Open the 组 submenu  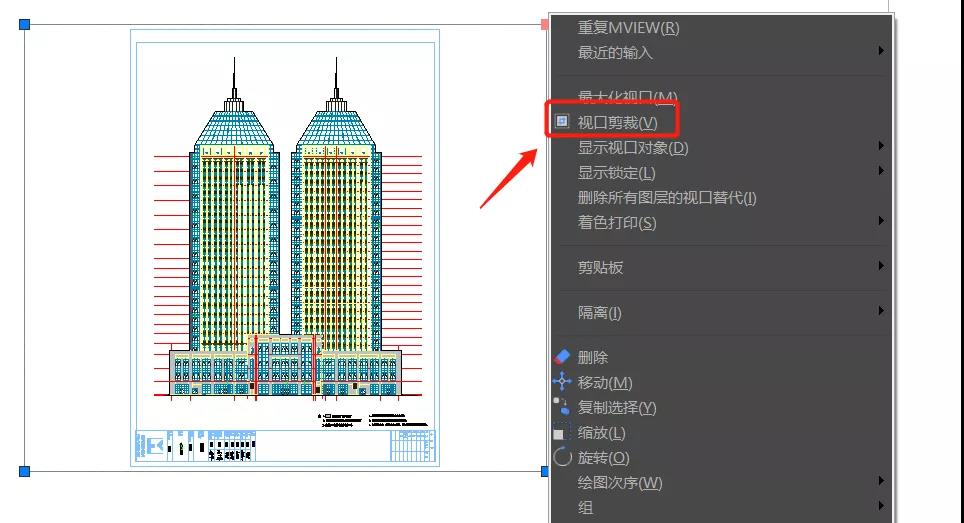click(x=880, y=507)
